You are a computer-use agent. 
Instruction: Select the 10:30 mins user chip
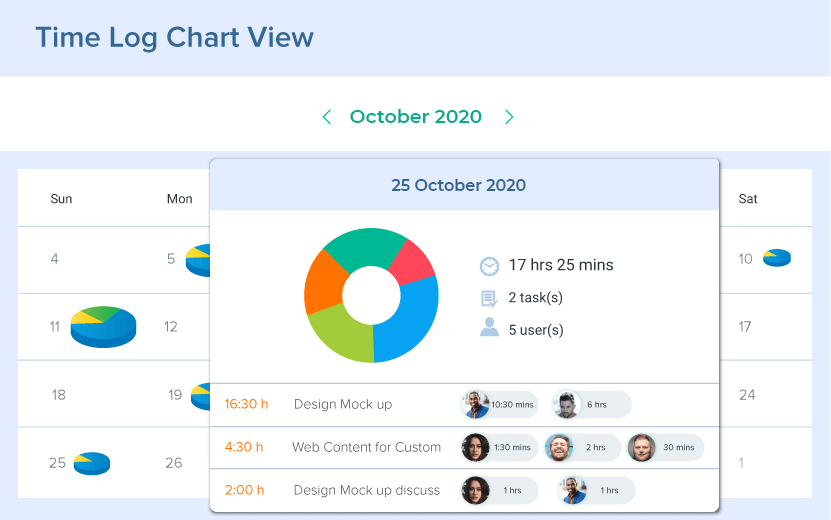coord(500,404)
